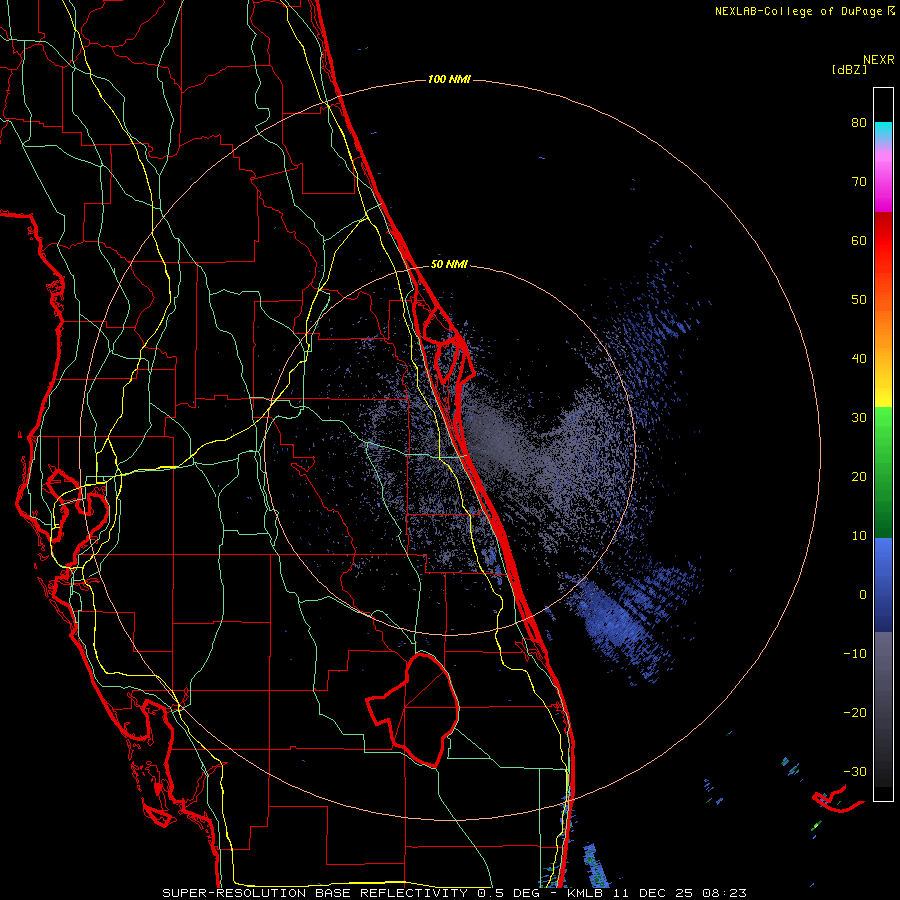
Task: Click the 70 dBZ scale value
Action: pos(859,182)
